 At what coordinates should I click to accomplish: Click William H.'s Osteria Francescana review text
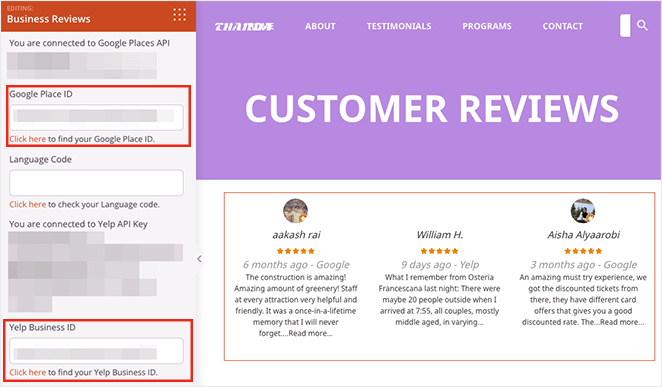coord(440,300)
